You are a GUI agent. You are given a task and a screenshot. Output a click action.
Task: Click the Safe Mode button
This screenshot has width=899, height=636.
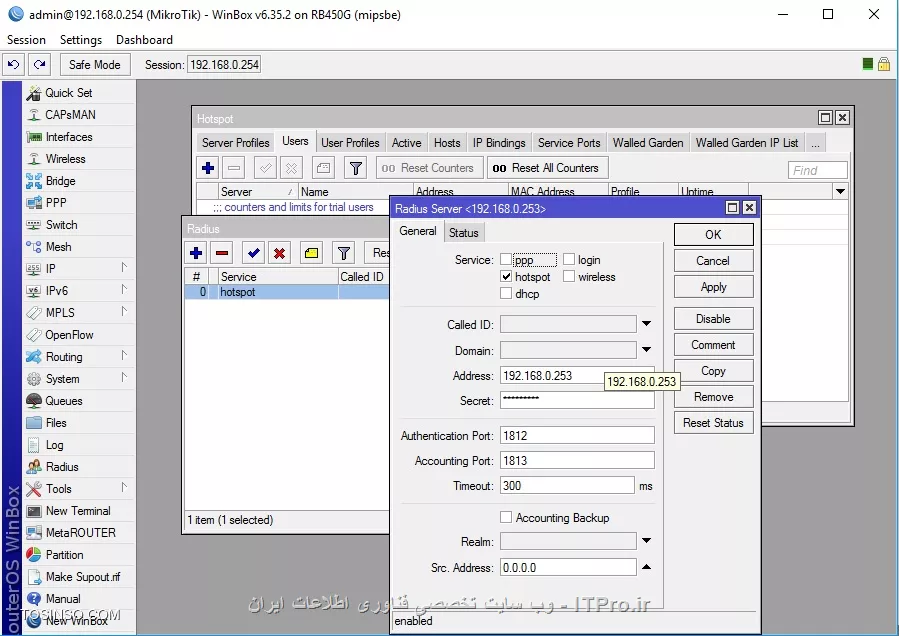[95, 65]
